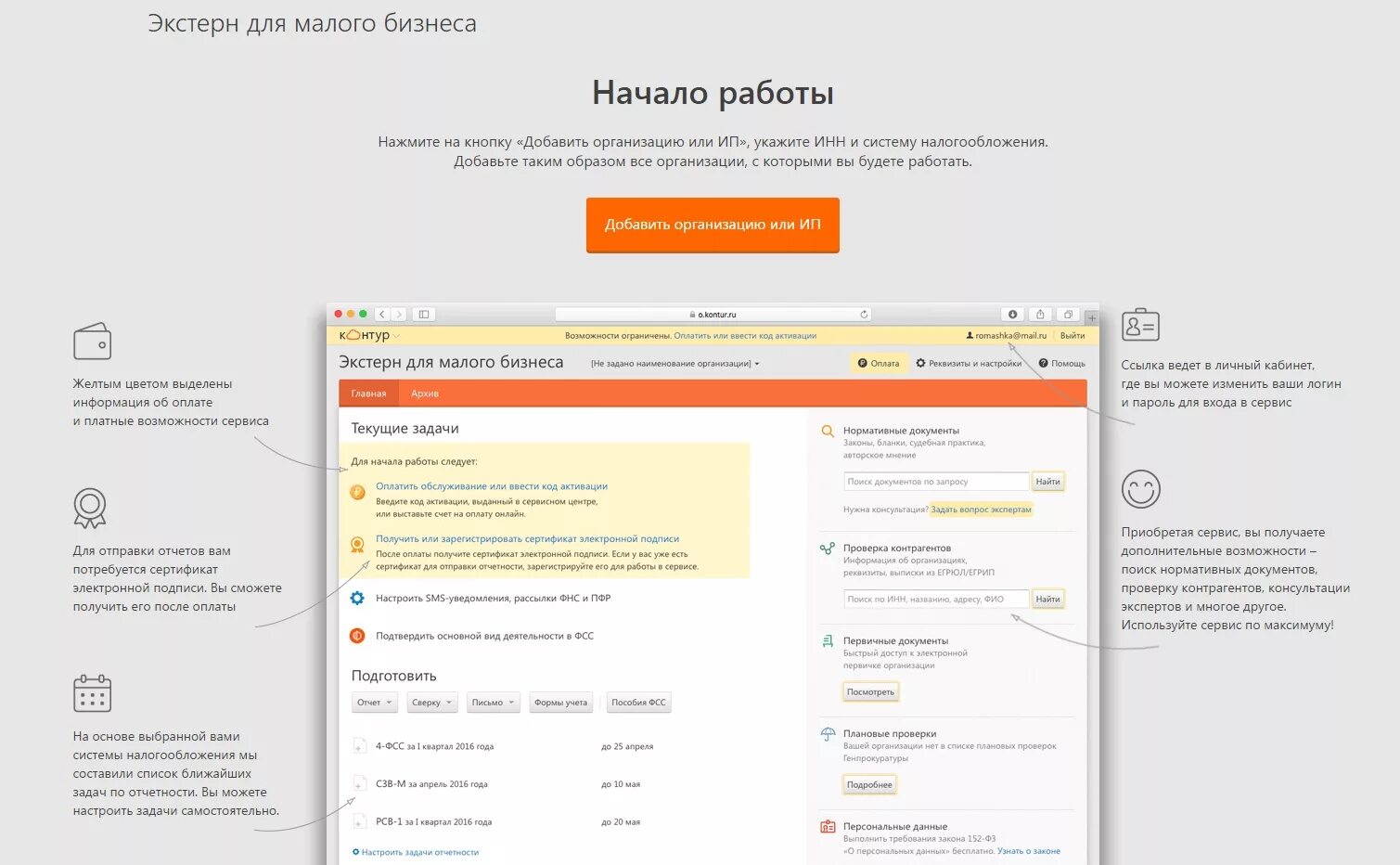
Task: Click the Реквизиты и настройки gear icon
Action: (921, 363)
